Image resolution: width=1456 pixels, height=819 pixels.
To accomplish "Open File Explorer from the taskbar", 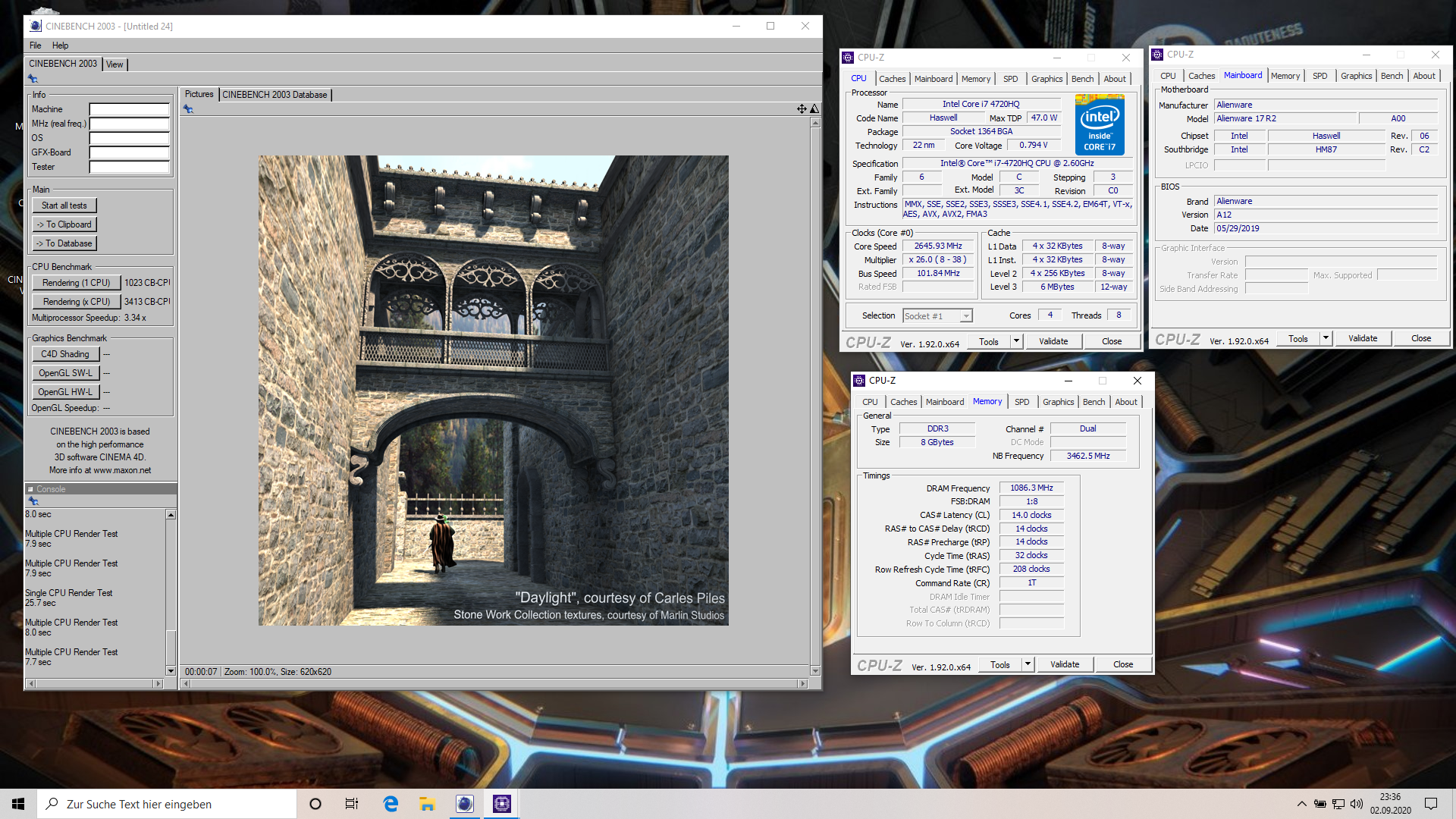I will coord(427,804).
